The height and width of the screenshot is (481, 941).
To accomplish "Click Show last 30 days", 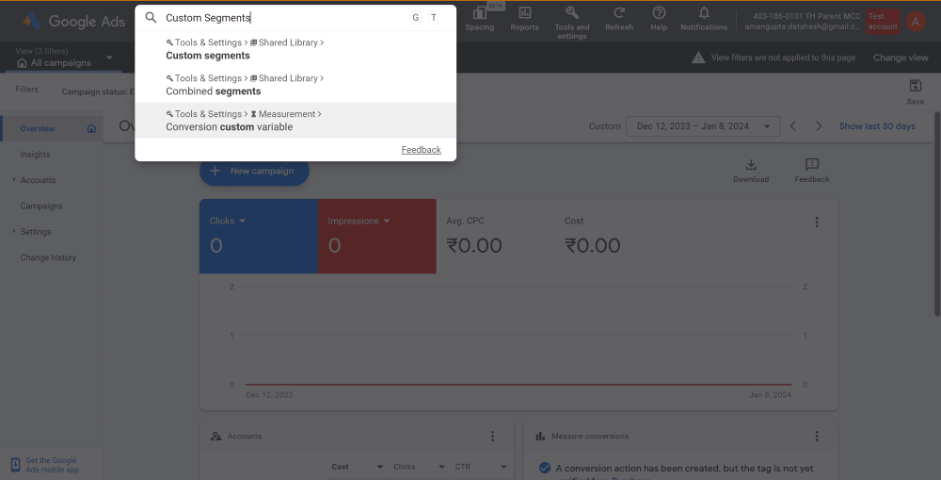I will 877,126.
